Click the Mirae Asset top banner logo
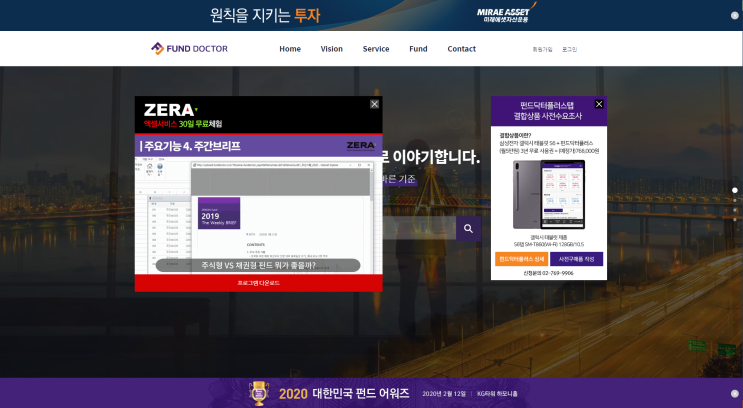Image resolution: width=743 pixels, height=408 pixels. 506,13
